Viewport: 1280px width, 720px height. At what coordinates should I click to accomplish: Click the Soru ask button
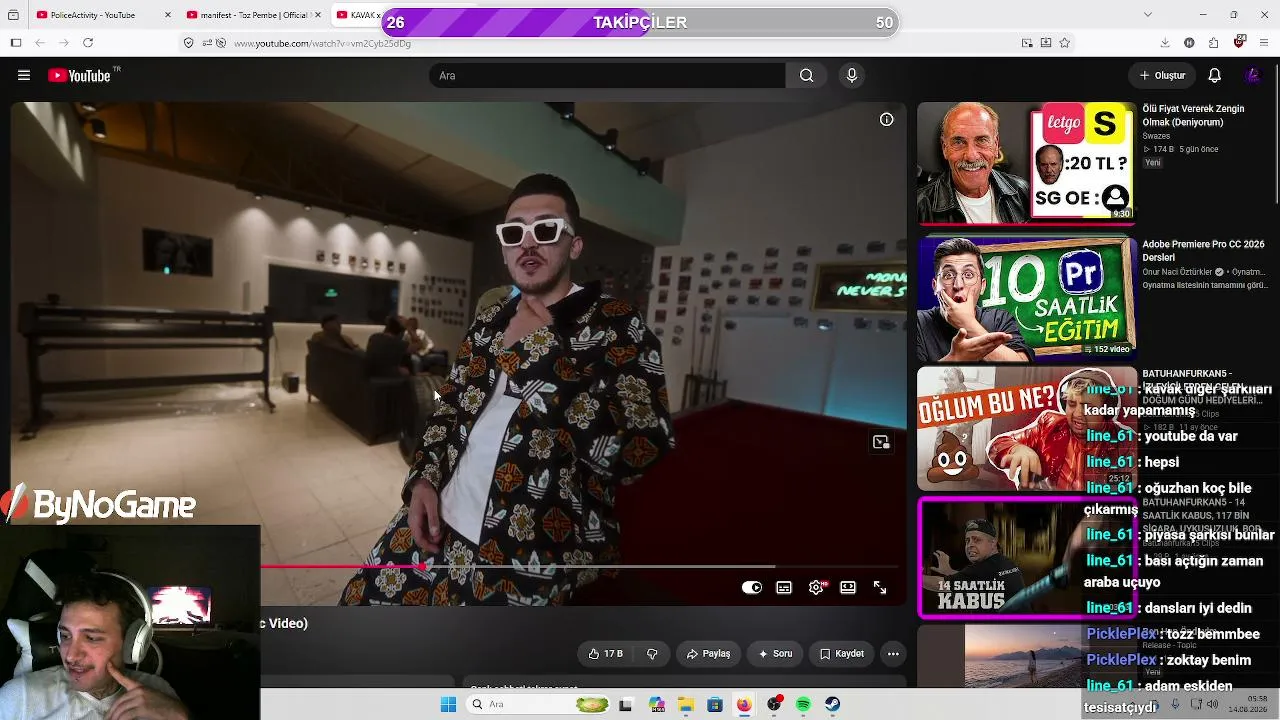point(775,654)
